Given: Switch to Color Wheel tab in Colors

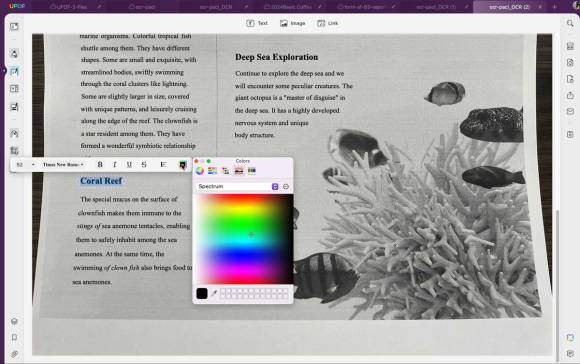Looking at the screenshot, I should [x=200, y=171].
